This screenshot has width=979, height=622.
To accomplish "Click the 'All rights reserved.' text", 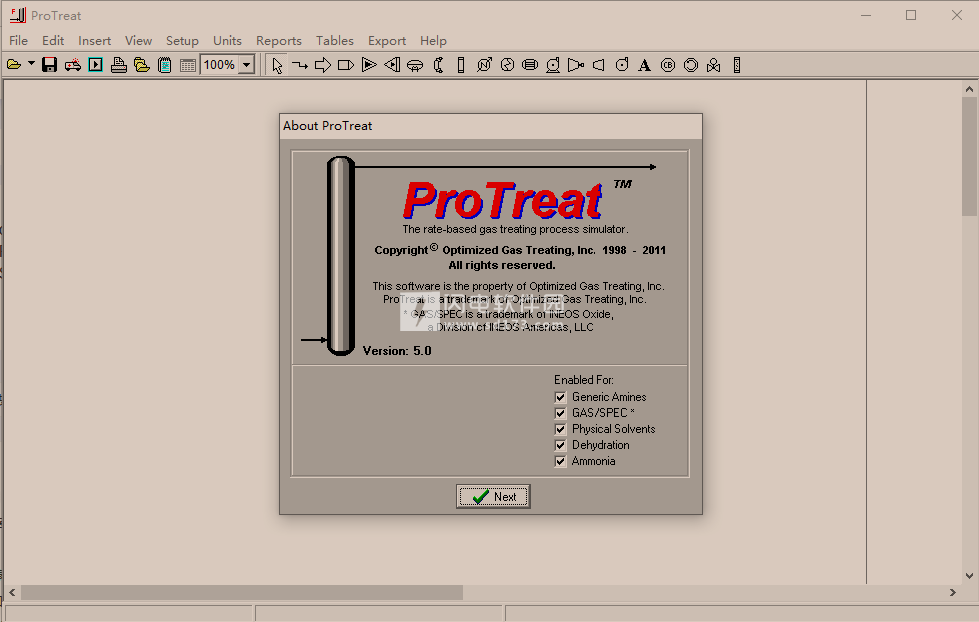I will point(502,265).
